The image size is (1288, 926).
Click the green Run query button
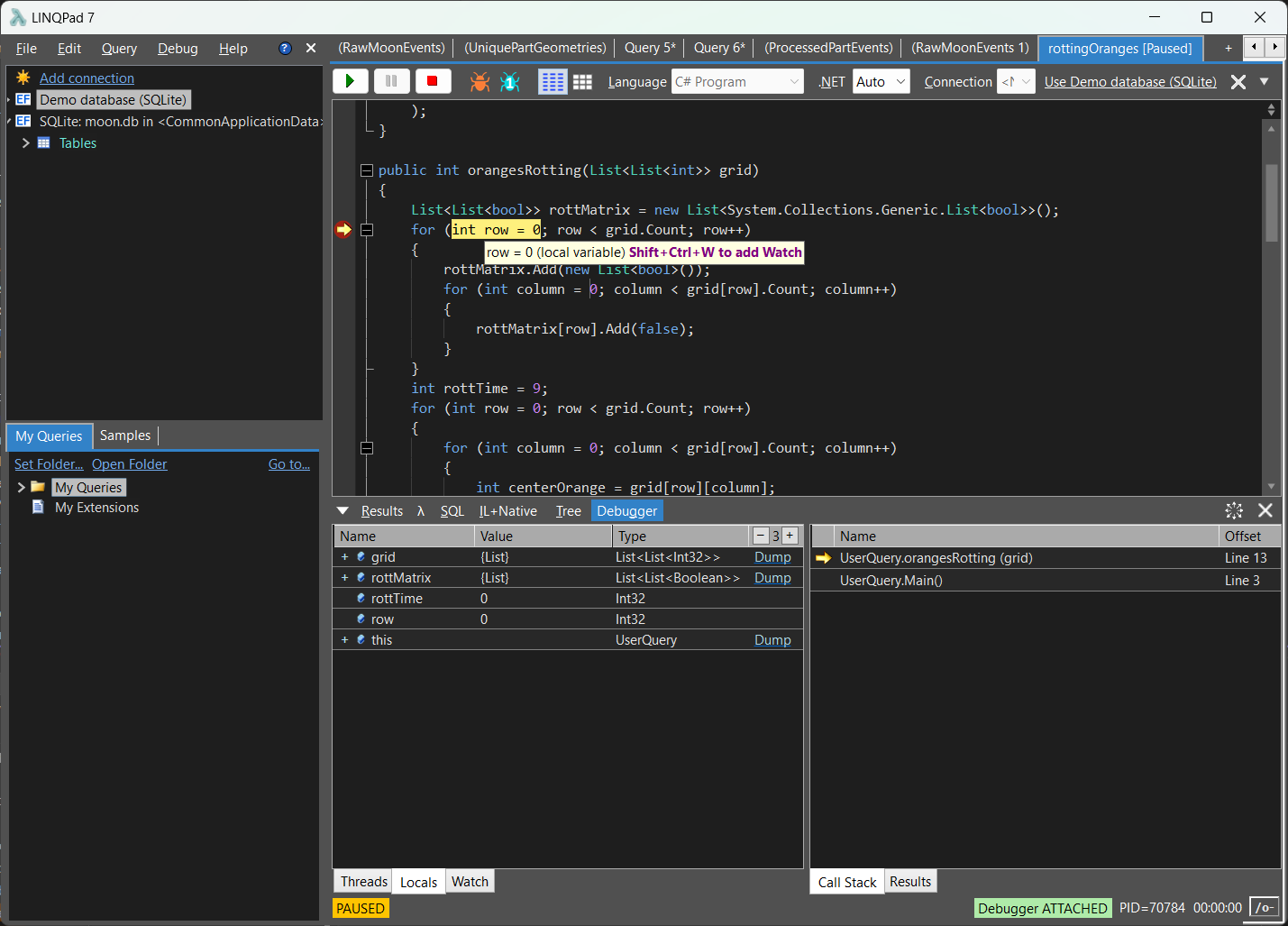[x=350, y=81]
